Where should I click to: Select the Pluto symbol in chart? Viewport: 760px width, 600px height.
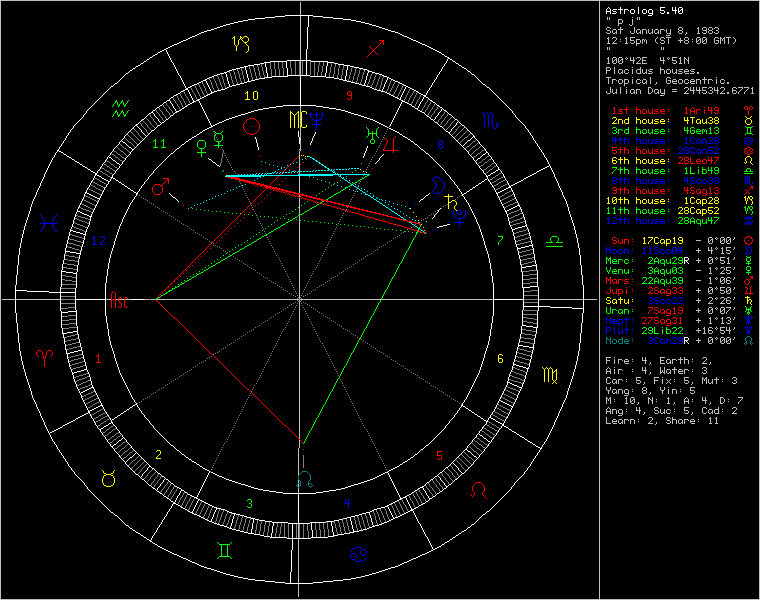[459, 218]
